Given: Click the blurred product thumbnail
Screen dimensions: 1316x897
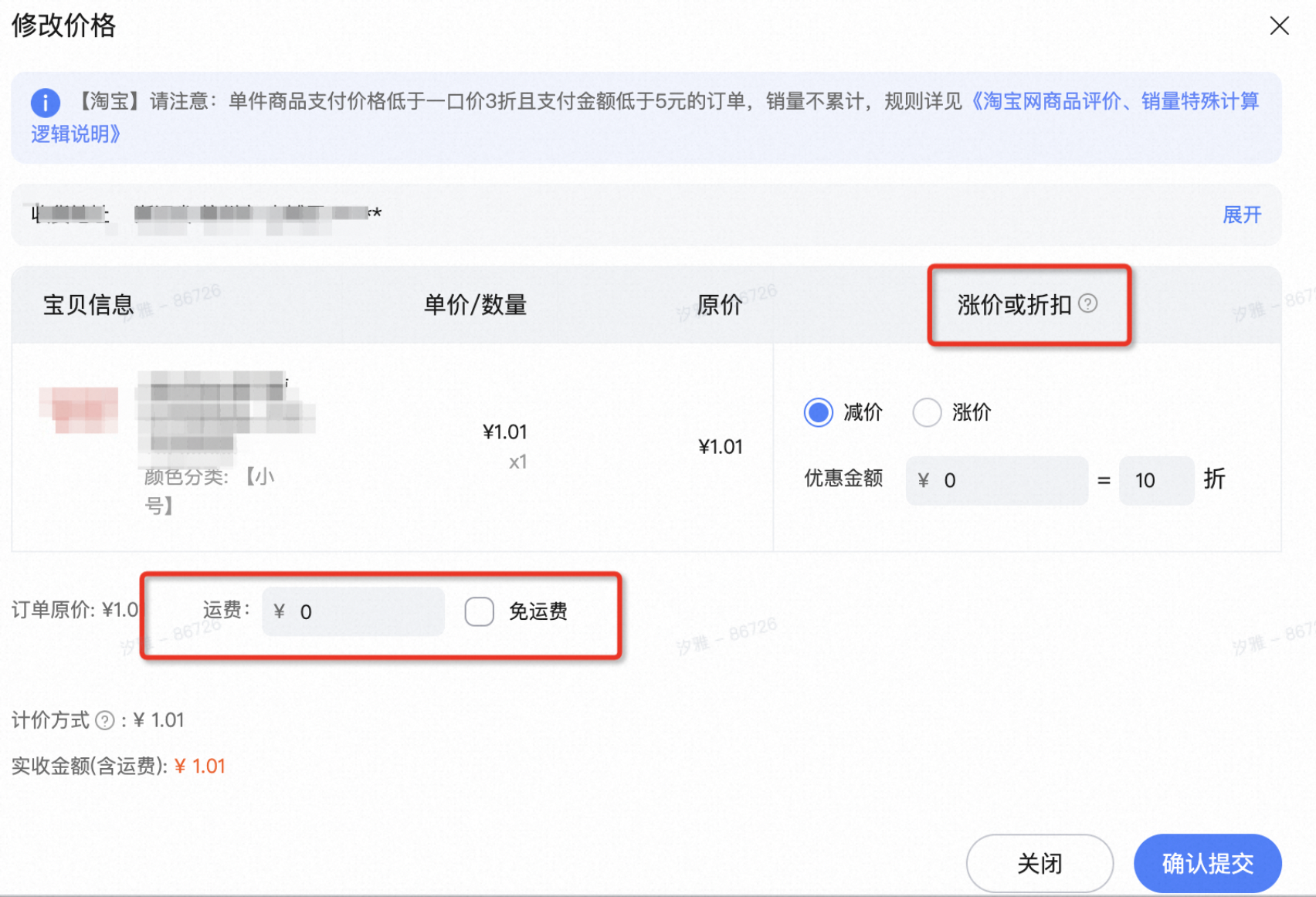Looking at the screenshot, I should click(x=79, y=409).
